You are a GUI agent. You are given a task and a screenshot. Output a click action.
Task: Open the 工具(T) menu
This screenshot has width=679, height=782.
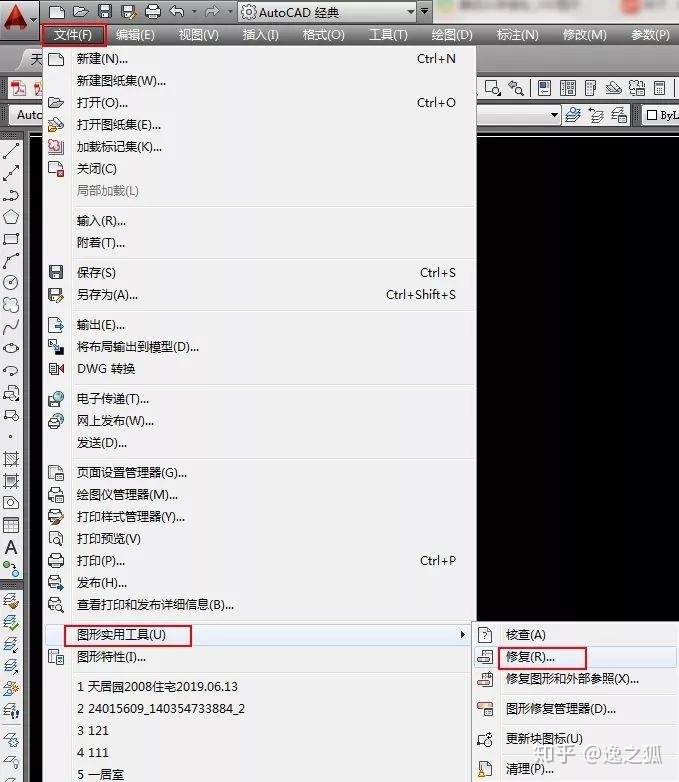[x=388, y=35]
